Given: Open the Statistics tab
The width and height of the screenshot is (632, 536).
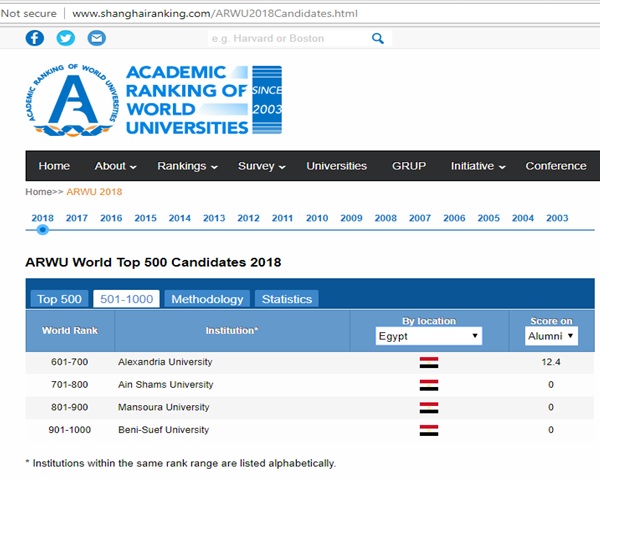Looking at the screenshot, I should coord(287,299).
